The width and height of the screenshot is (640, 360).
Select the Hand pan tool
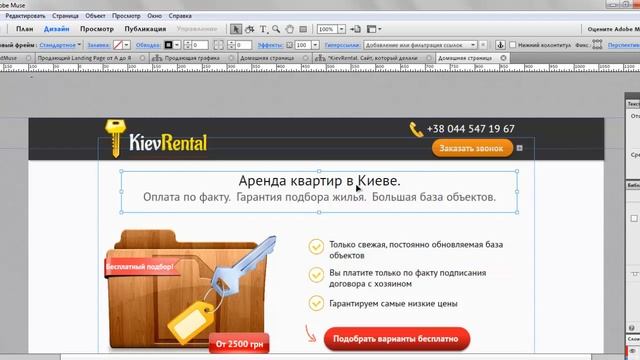[x=290, y=29]
